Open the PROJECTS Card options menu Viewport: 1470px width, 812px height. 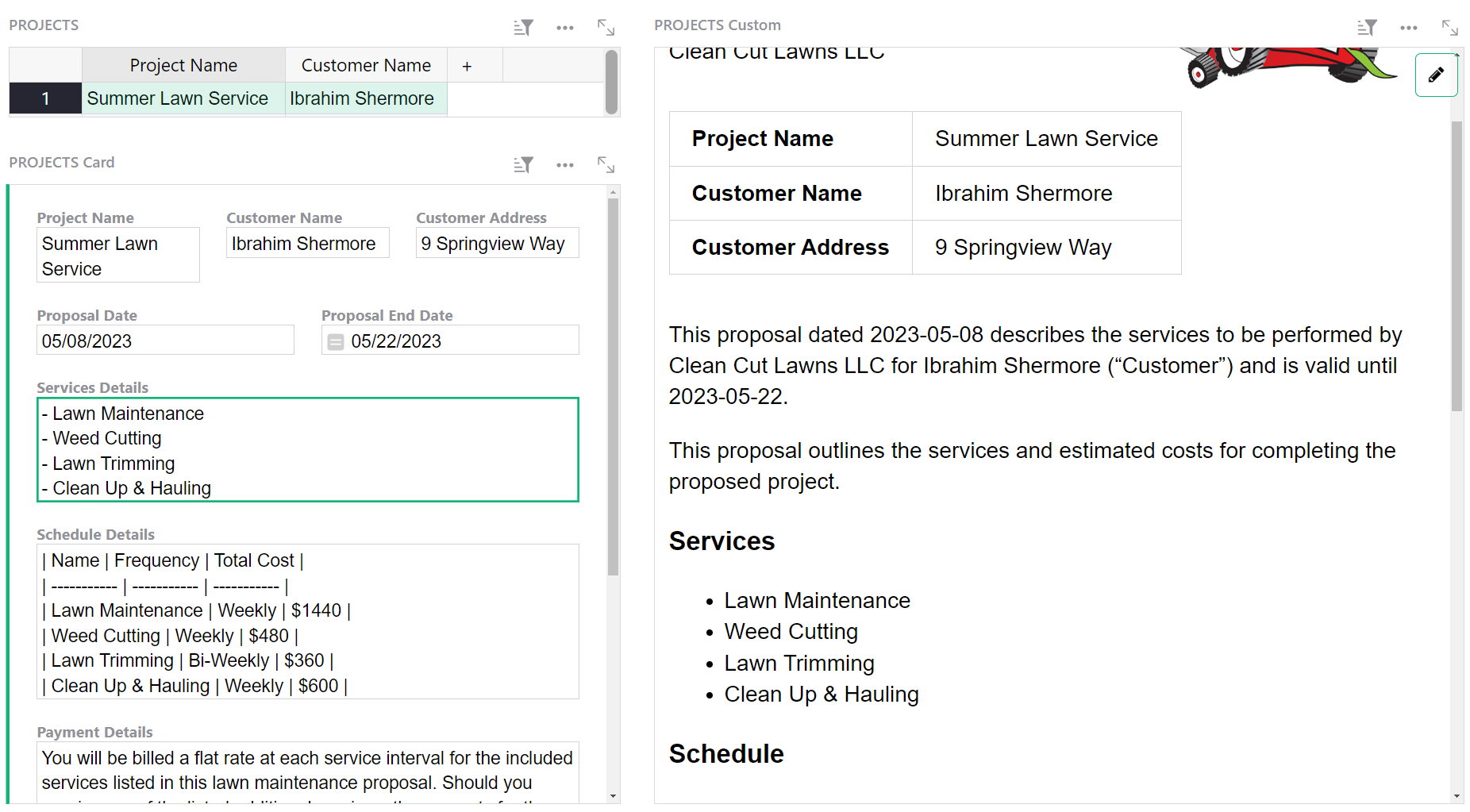coord(564,165)
